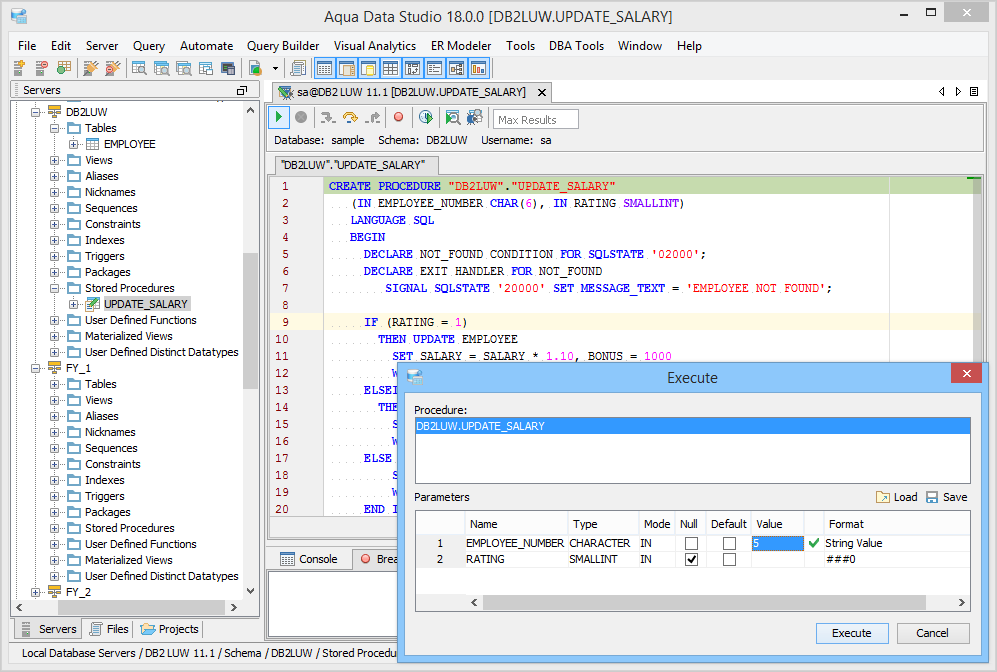This screenshot has width=997, height=672.
Task: Check the Null checkbox for EMPLOYEE_NUMBER
Action: coord(691,543)
